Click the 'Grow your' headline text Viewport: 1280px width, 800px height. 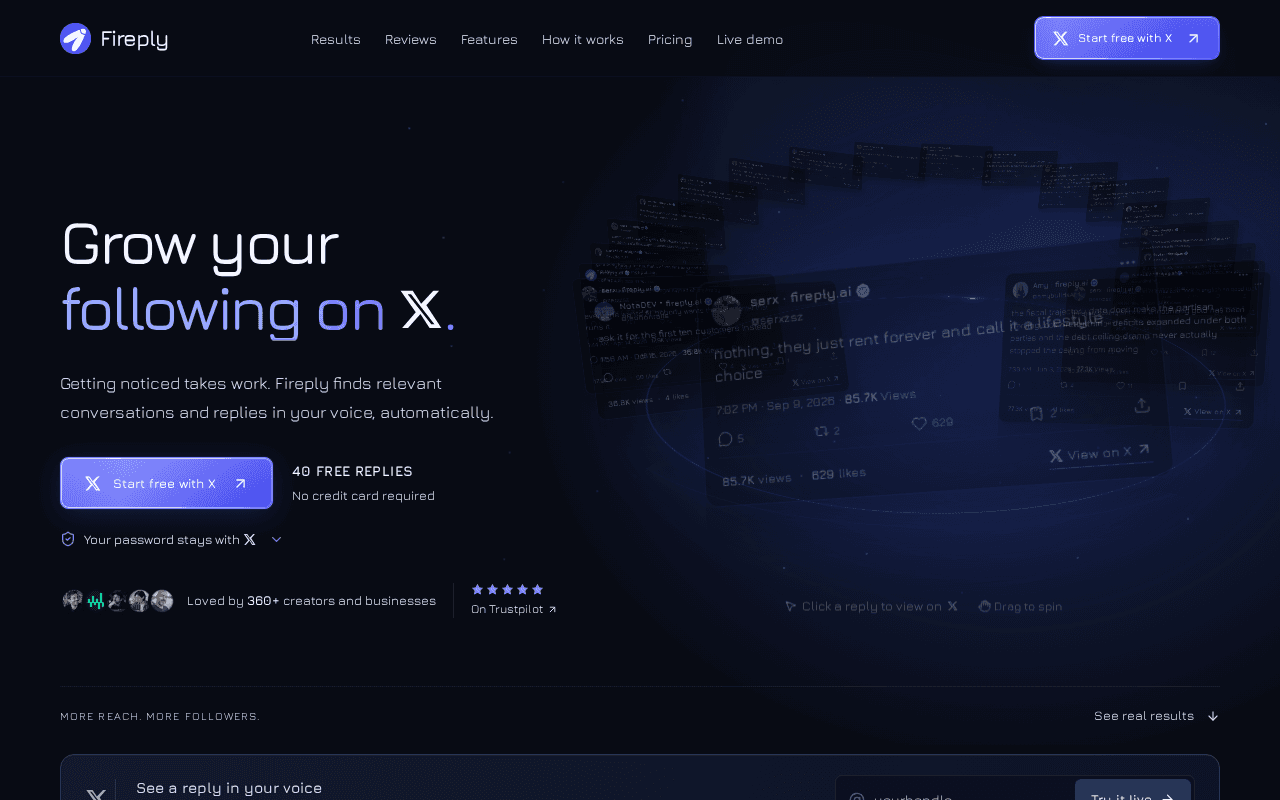[200, 244]
